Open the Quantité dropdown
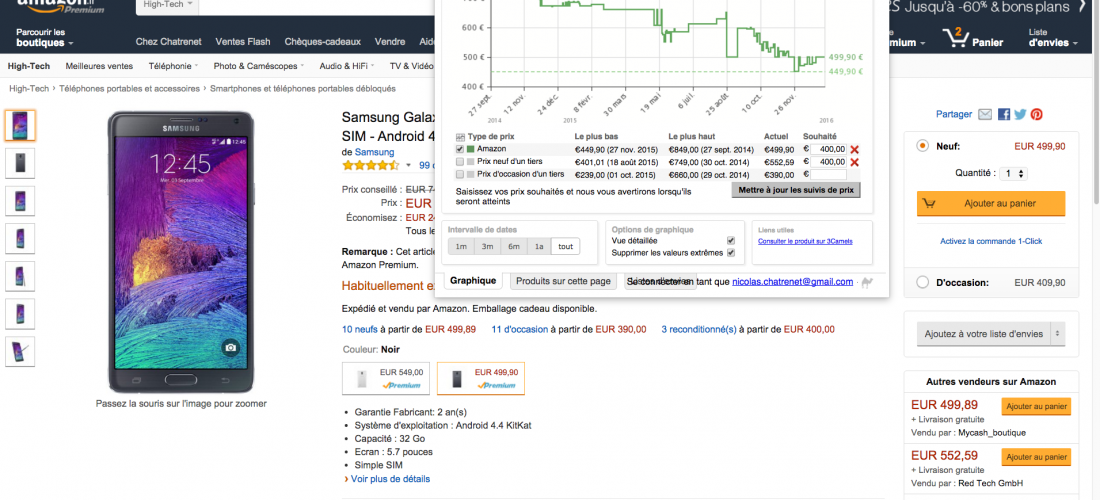This screenshot has height=500, width=1100. point(1014,173)
